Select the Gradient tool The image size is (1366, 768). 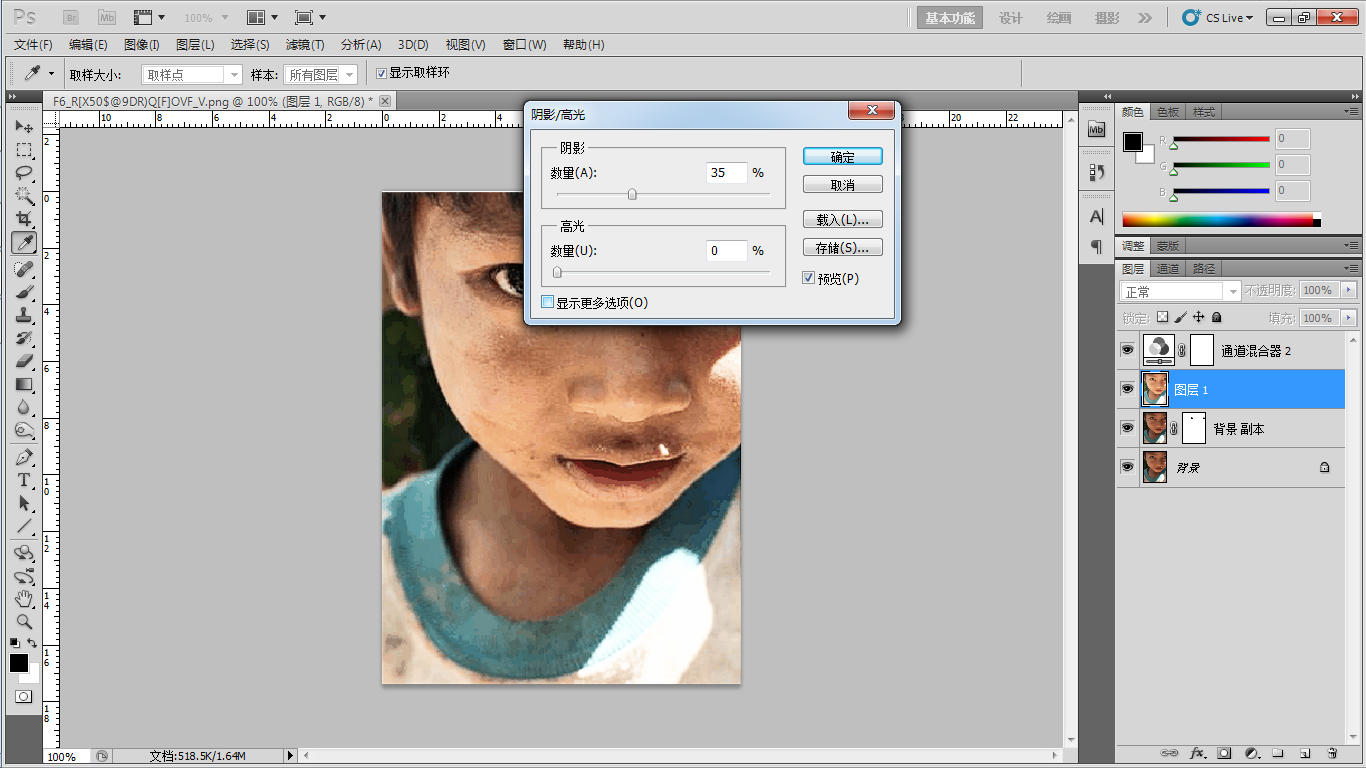(x=24, y=384)
